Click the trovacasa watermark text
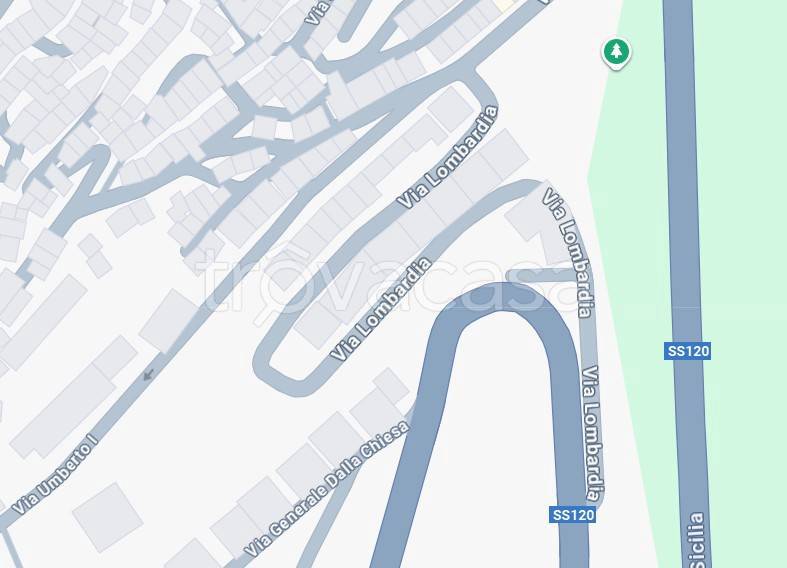 point(391,283)
